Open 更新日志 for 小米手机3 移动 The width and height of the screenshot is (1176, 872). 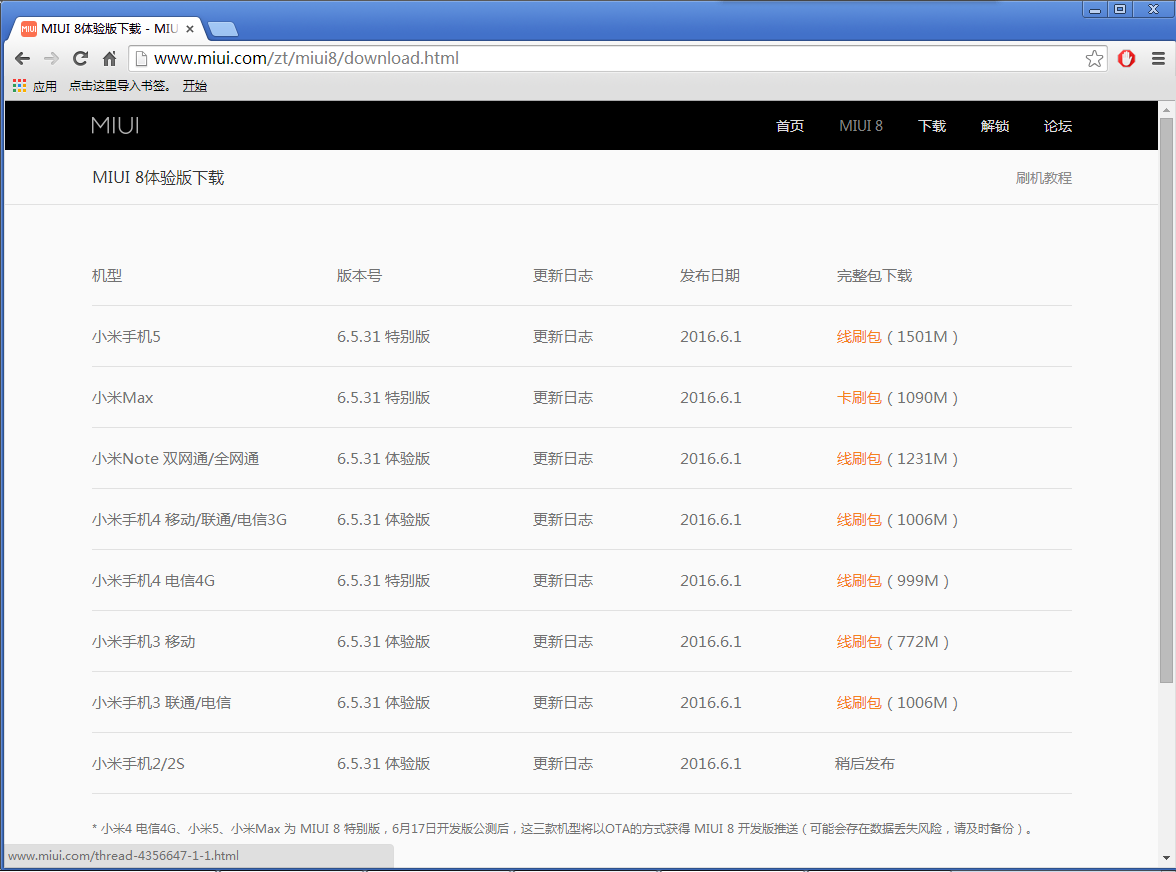[562, 642]
